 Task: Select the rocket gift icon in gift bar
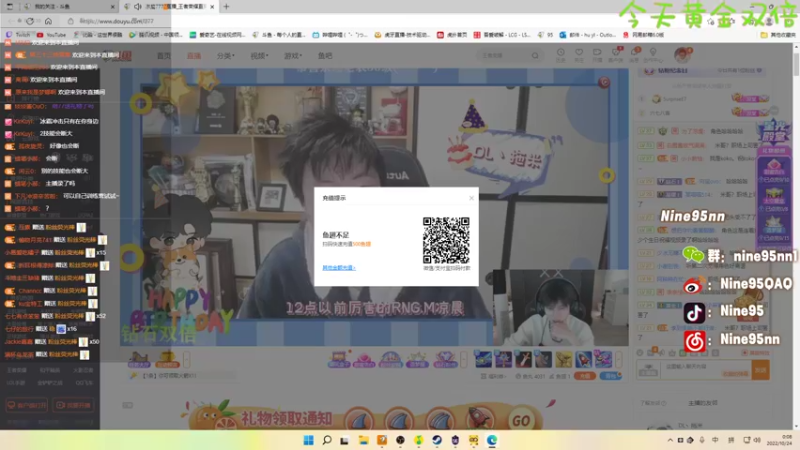click(583, 359)
